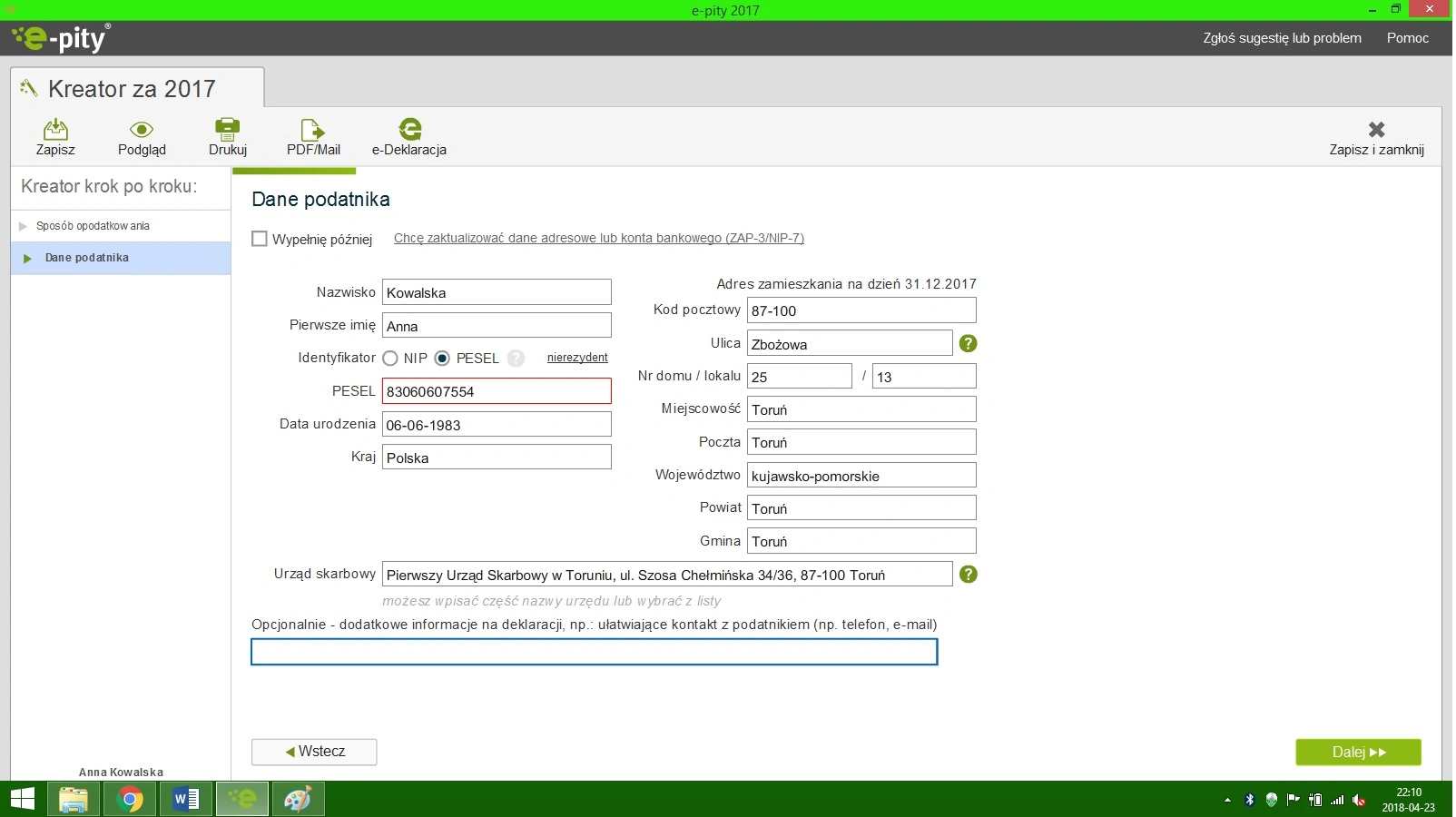
Task: Click PESEL number field
Action: [x=497, y=391]
